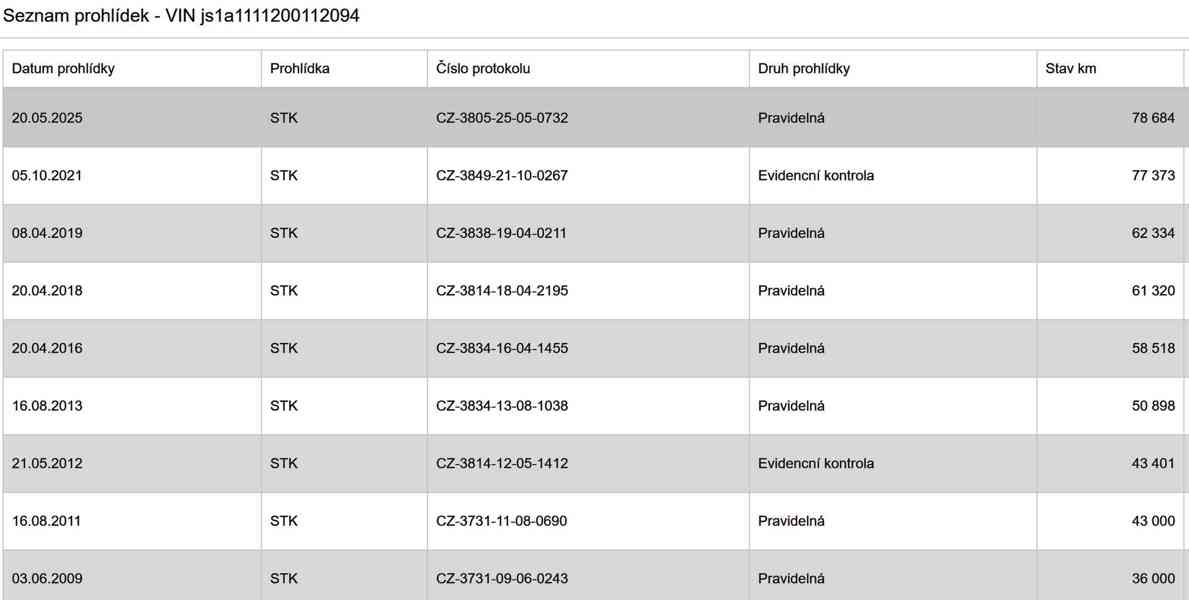This screenshot has width=1189, height=600.
Task: Select the row dated 08.04.2019
Action: [x=47, y=234]
